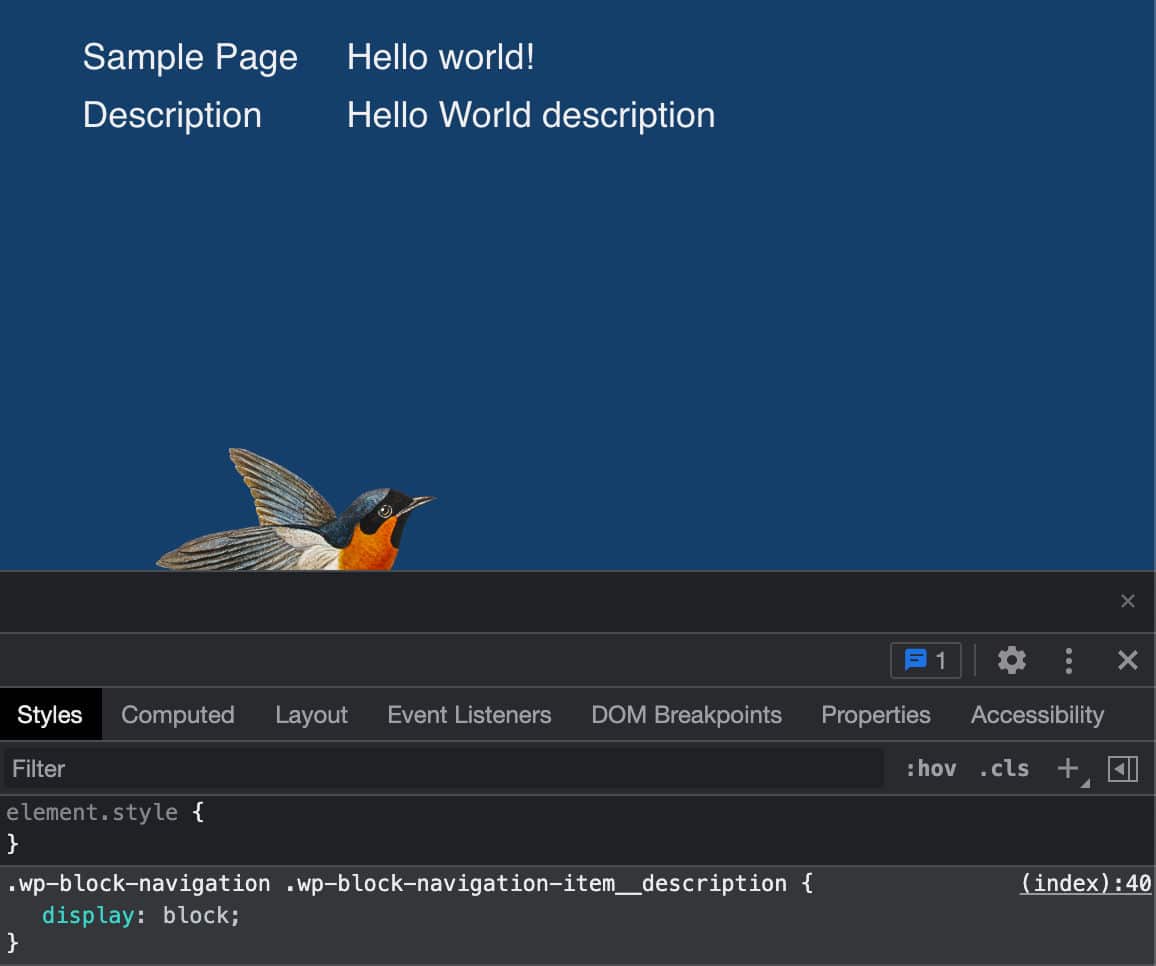This screenshot has width=1156, height=966.
Task: Toggle the Computed Styles sidebar pane icon
Action: click(1123, 768)
